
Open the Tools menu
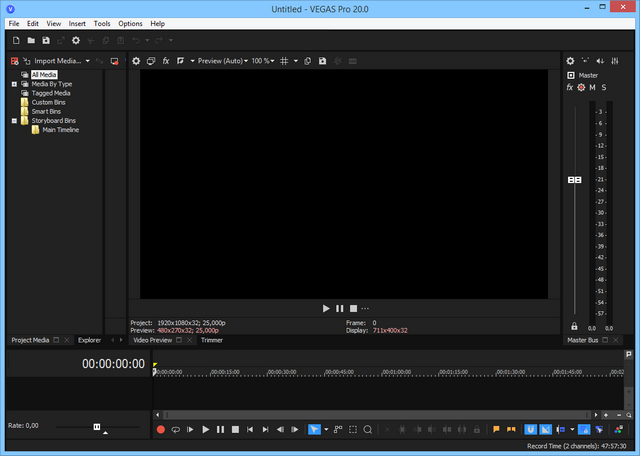tap(102, 23)
